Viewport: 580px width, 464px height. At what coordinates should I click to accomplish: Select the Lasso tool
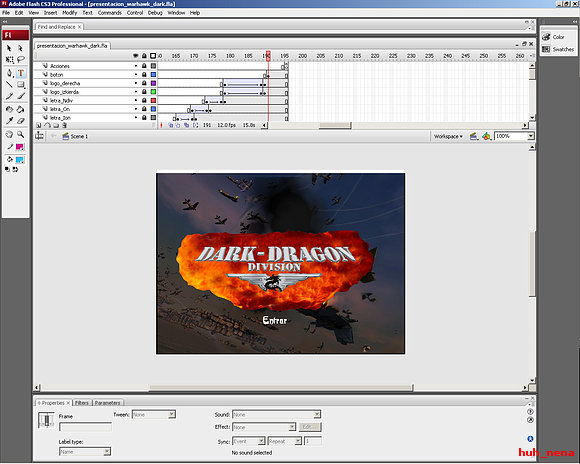(21, 60)
